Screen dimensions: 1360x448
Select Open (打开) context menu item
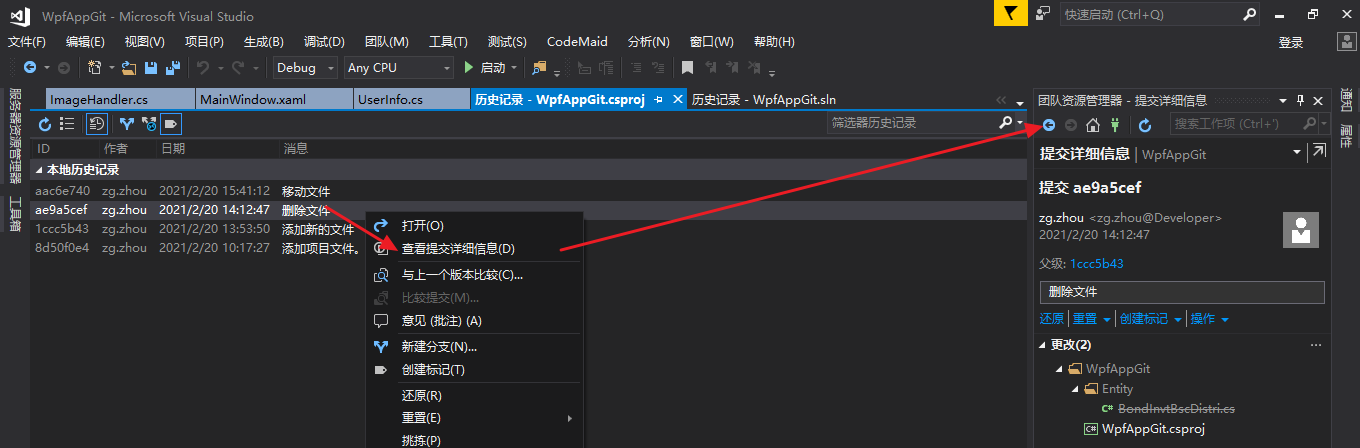click(474, 226)
